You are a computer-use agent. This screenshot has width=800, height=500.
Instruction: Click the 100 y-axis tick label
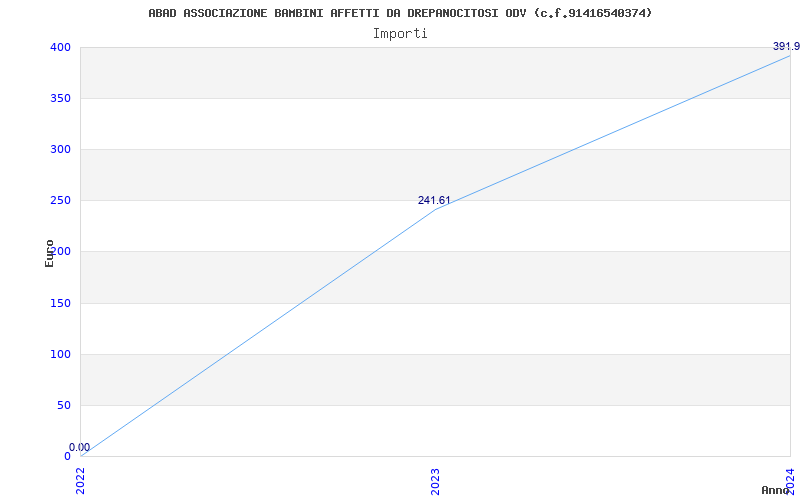point(59,354)
